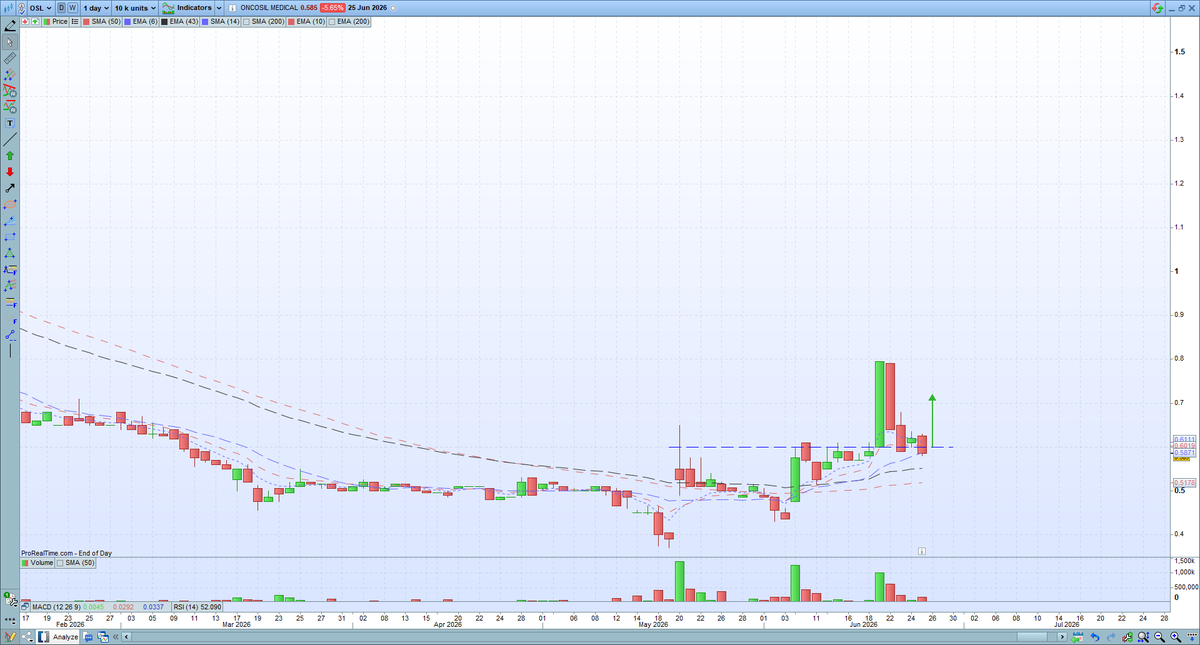Enable the EMA (200) indicator checkbox
The height and width of the screenshot is (645, 1200).
coord(331,21)
